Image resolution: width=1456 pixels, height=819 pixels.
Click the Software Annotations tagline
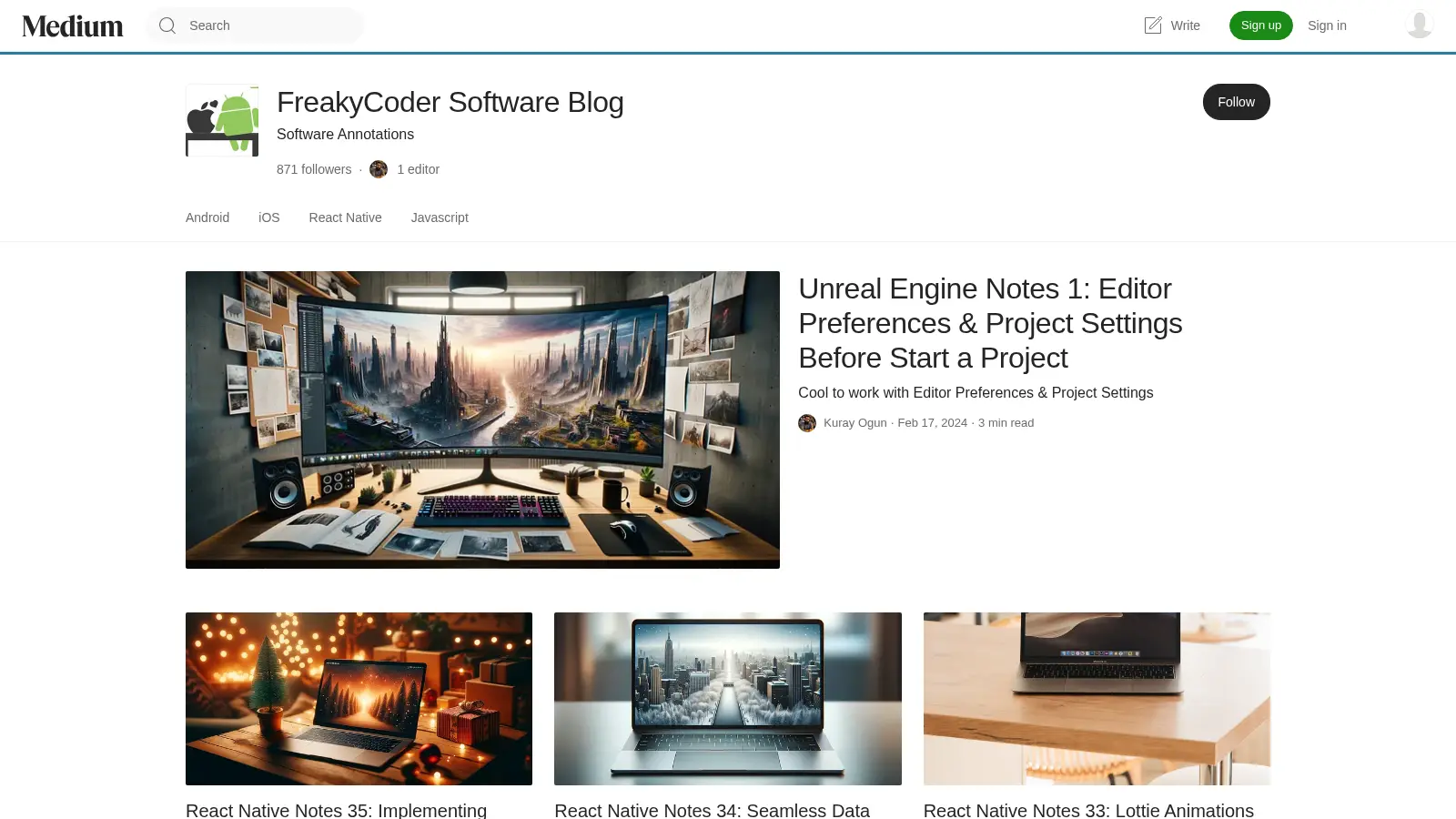(345, 134)
